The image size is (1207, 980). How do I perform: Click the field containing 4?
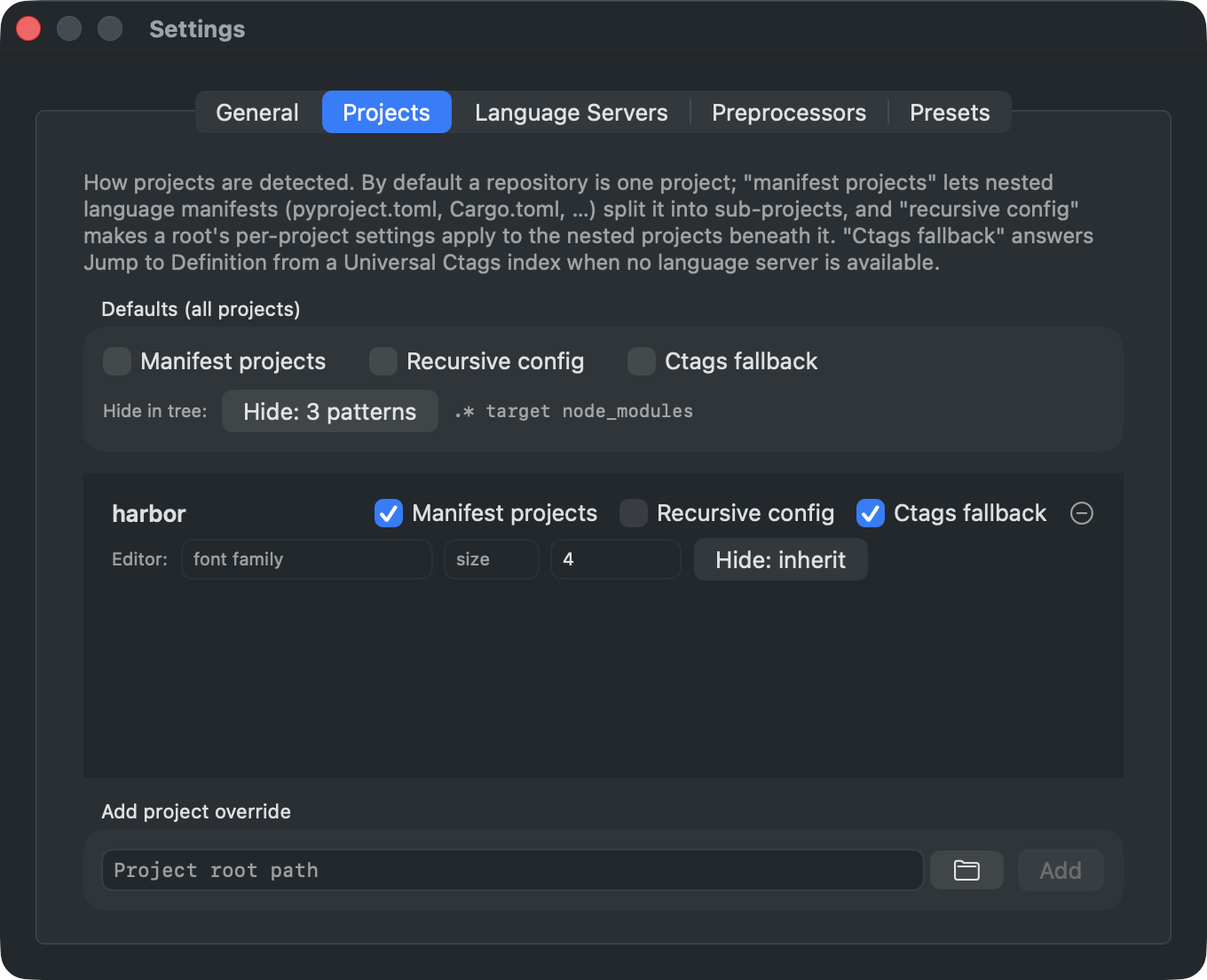(x=616, y=559)
